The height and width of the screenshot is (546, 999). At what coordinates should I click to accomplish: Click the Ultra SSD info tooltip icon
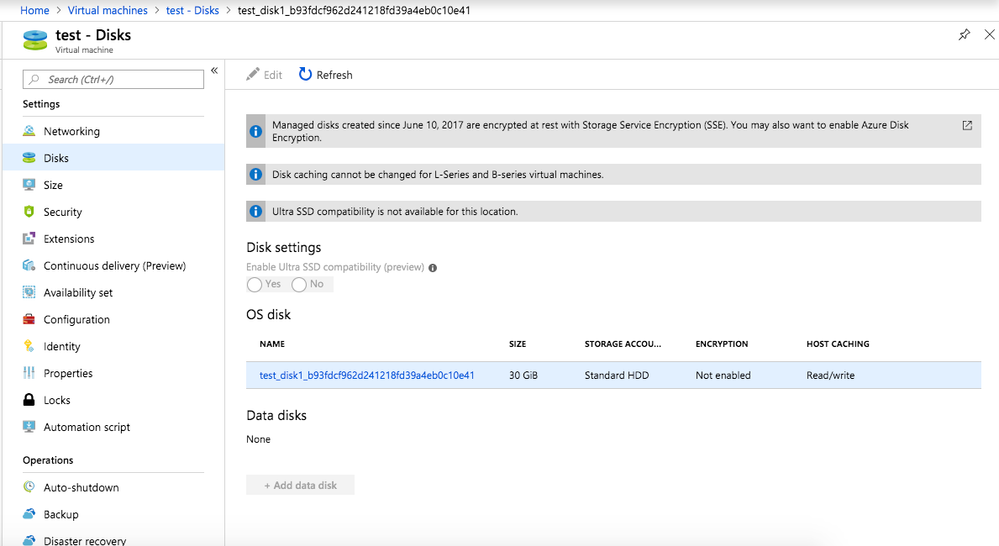pos(433,268)
